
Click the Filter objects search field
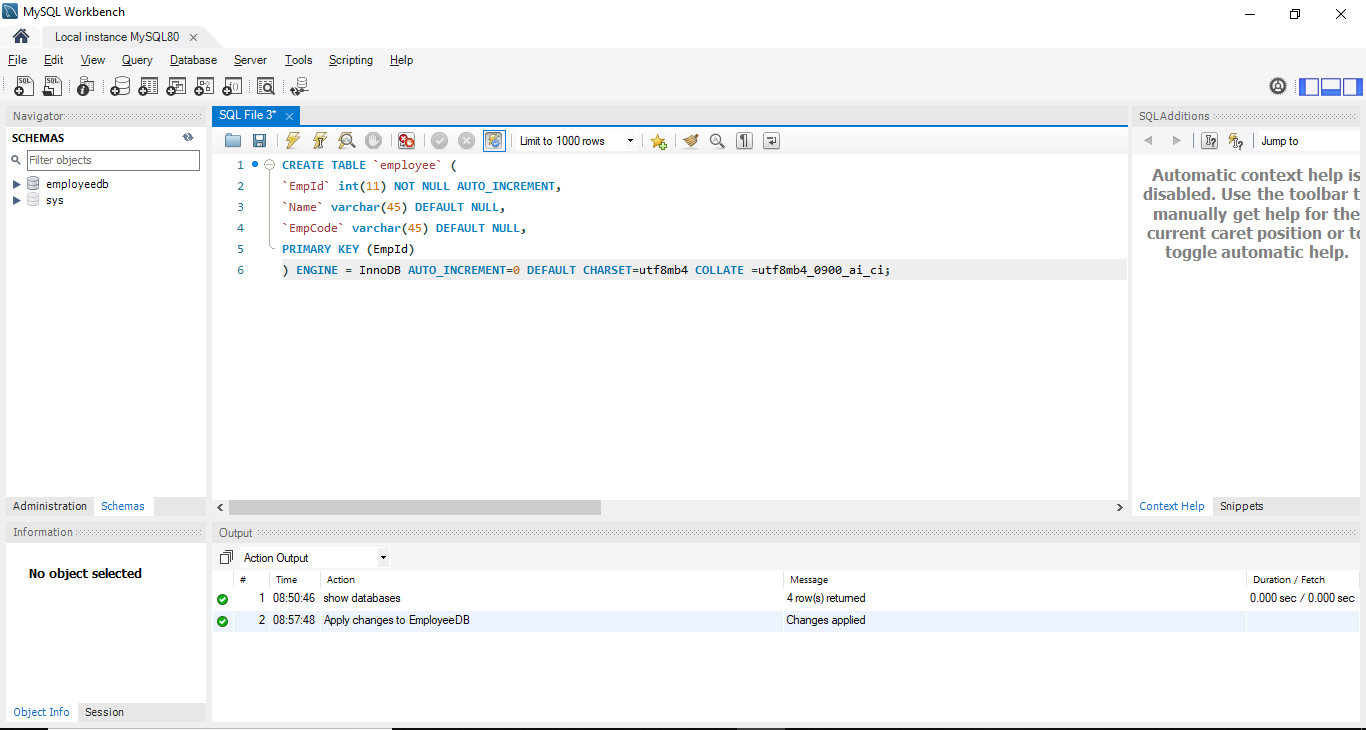113,160
